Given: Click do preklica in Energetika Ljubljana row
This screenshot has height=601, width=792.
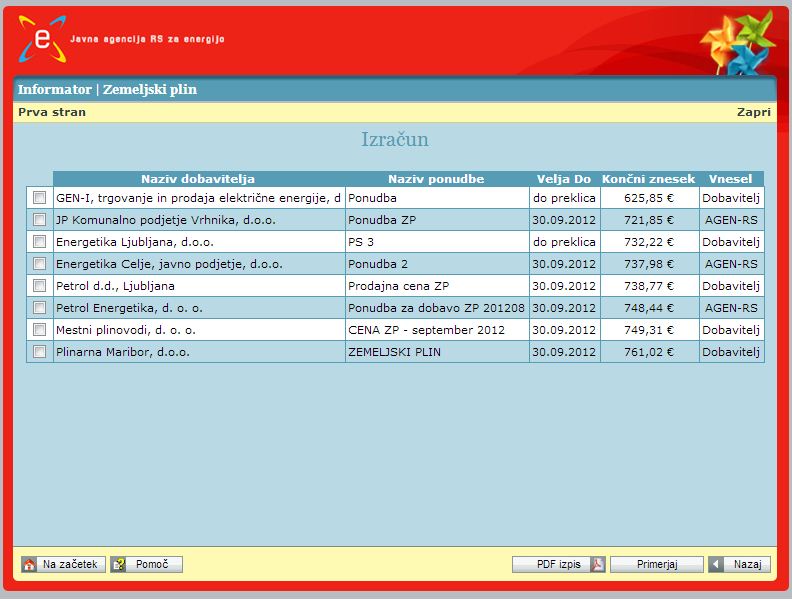Looking at the screenshot, I should tap(564, 242).
